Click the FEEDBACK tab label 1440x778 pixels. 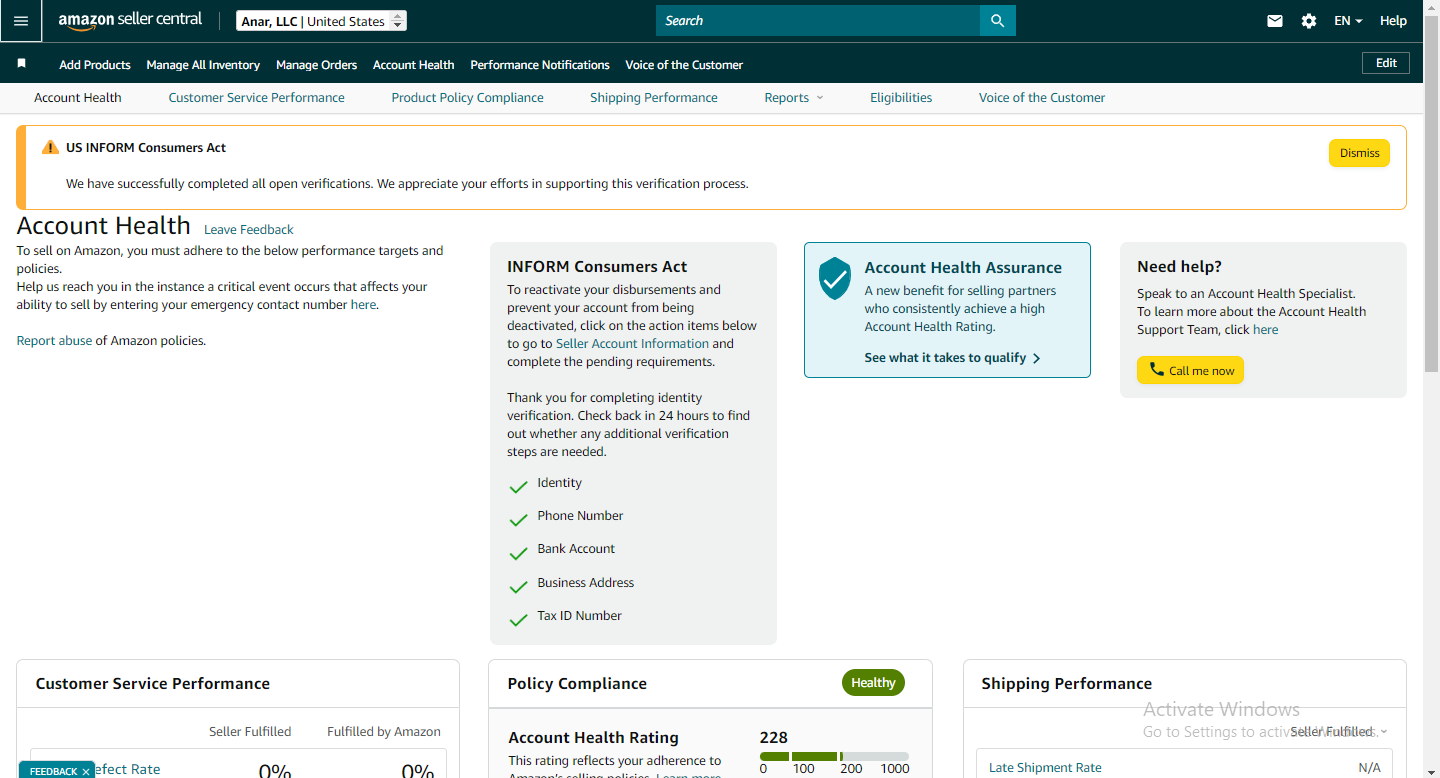pyautogui.click(x=53, y=771)
